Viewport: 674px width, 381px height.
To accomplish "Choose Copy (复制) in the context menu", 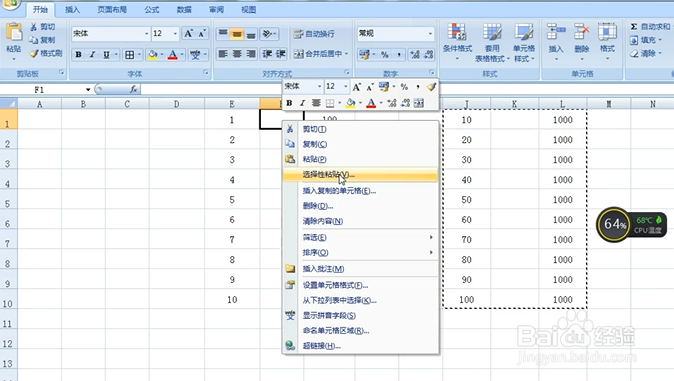I will tap(360, 144).
